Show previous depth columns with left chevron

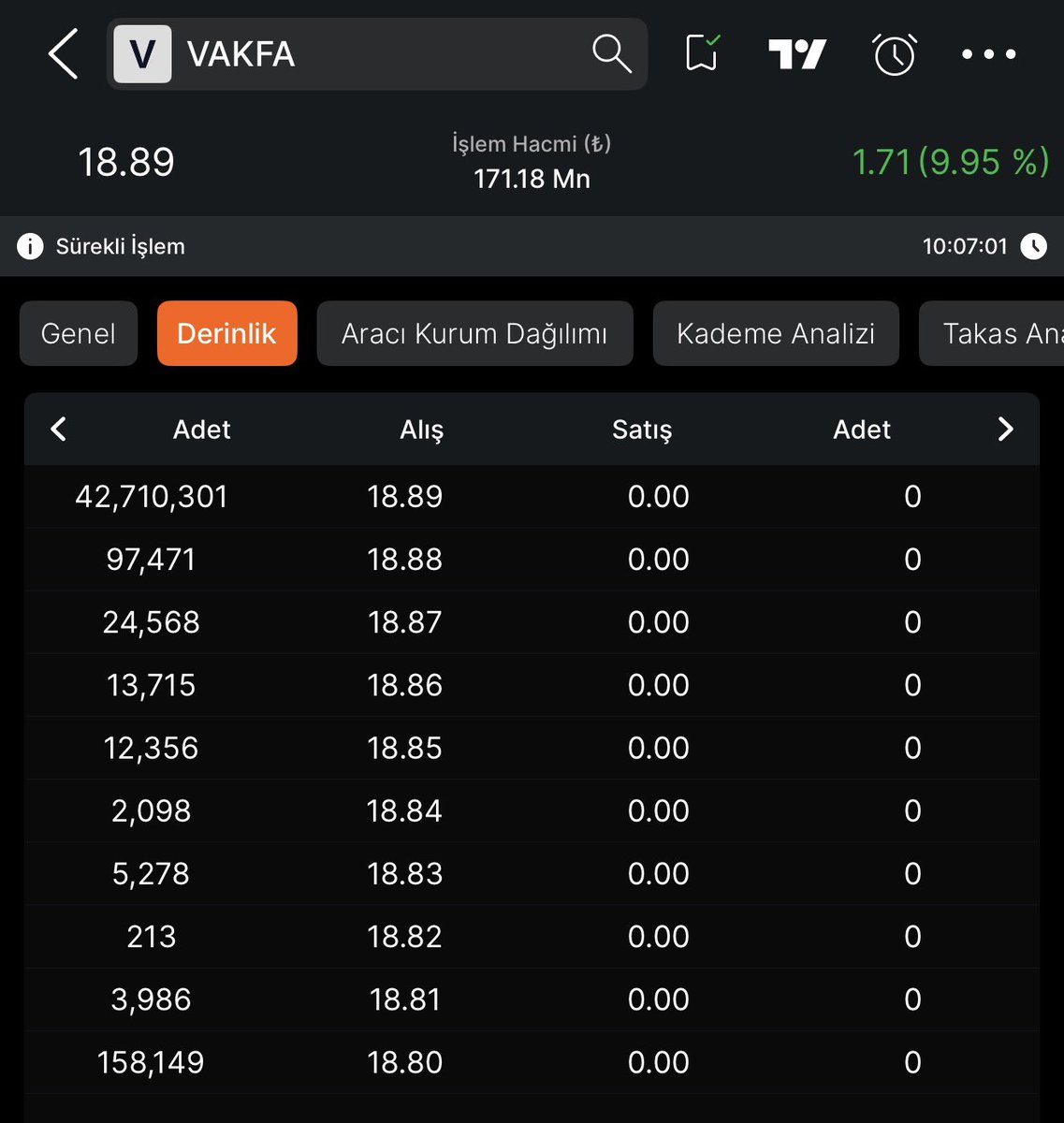58,430
